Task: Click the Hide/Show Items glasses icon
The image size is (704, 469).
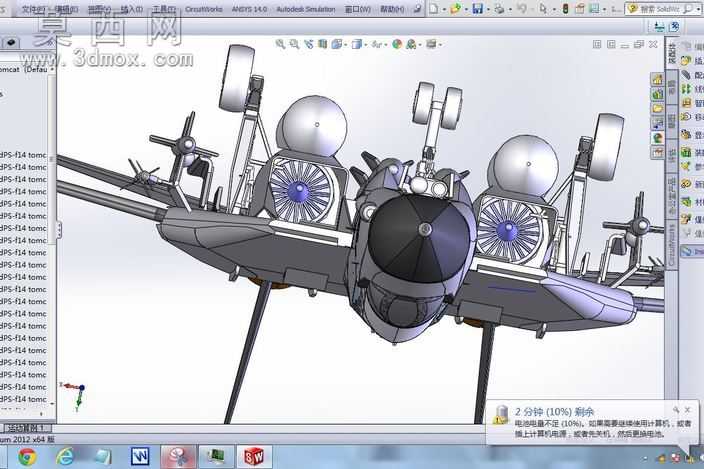Action: pyautogui.click(x=377, y=44)
